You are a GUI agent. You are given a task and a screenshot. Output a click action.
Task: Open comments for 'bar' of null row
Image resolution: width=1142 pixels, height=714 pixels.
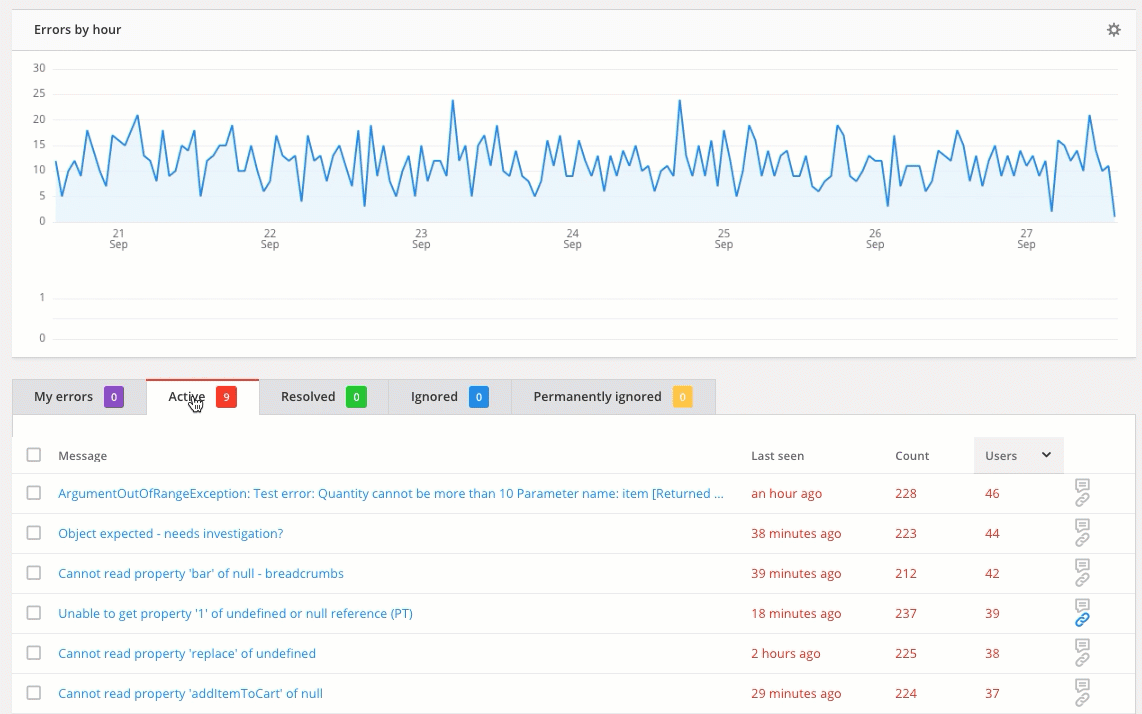pos(1082,565)
